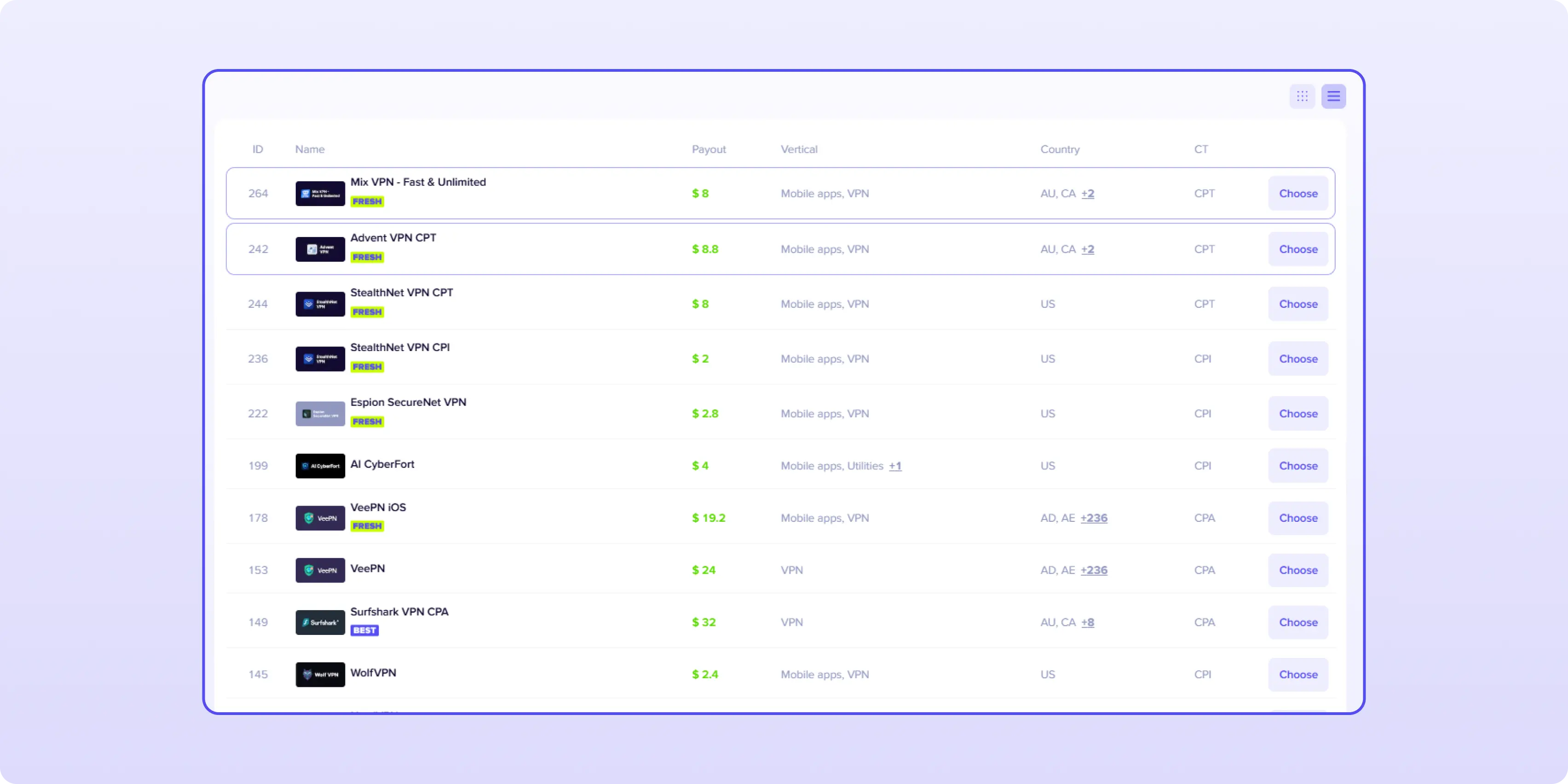Image resolution: width=1568 pixels, height=784 pixels.
Task: Click Mobile apps, Utilities vertical text
Action: click(831, 466)
